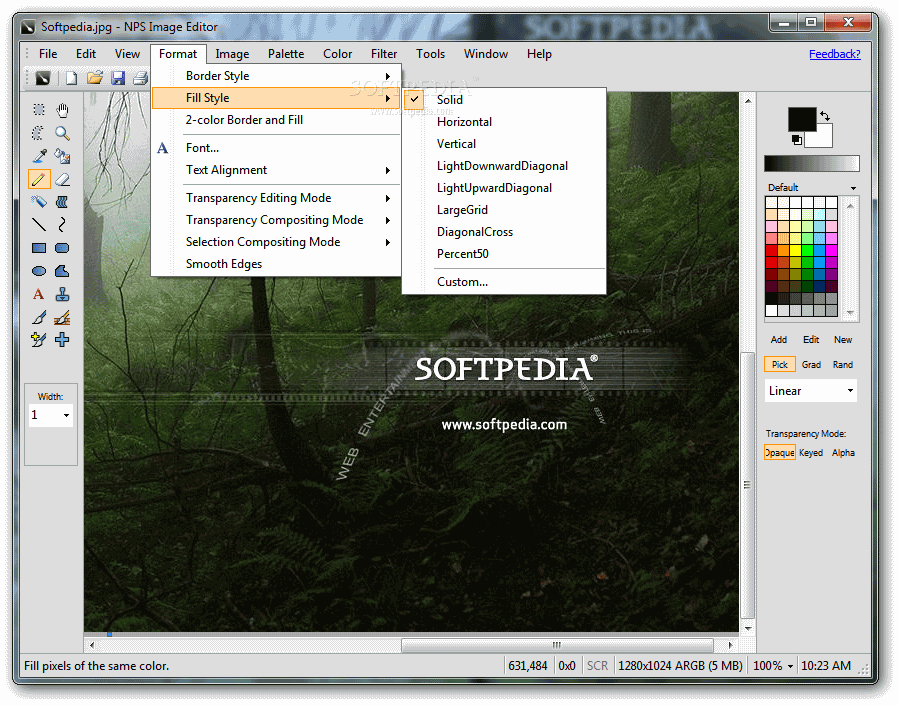
Task: Click the Add palette color button
Action: 779,340
